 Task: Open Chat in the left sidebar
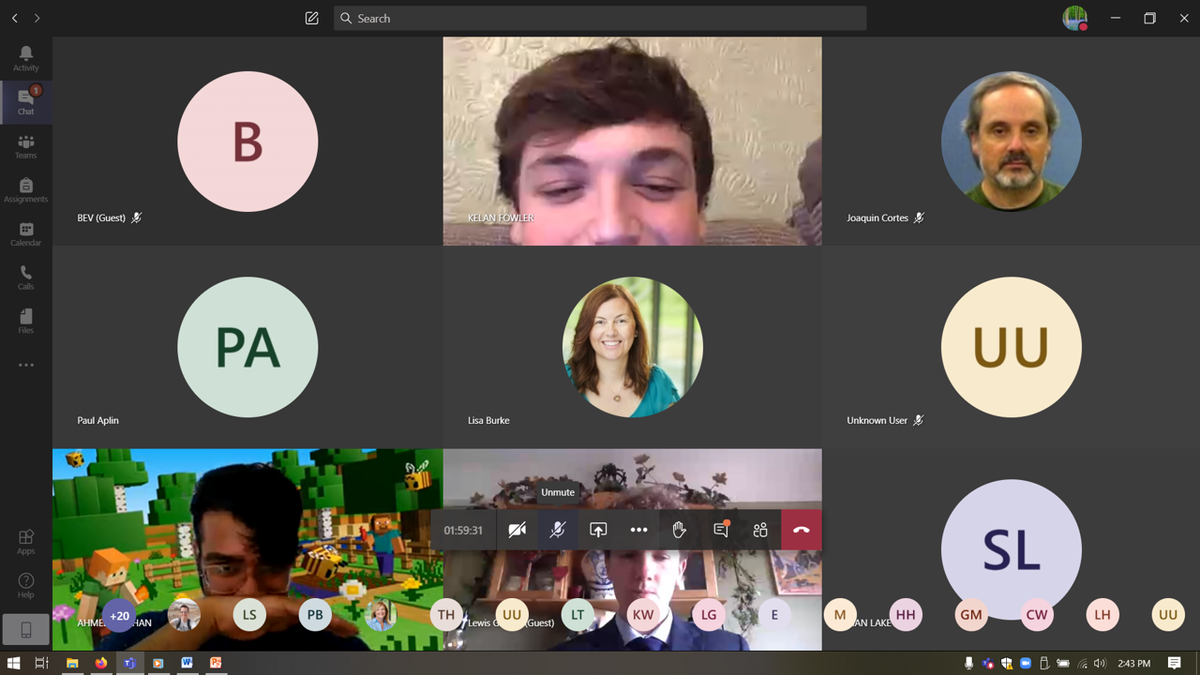pyautogui.click(x=26, y=101)
